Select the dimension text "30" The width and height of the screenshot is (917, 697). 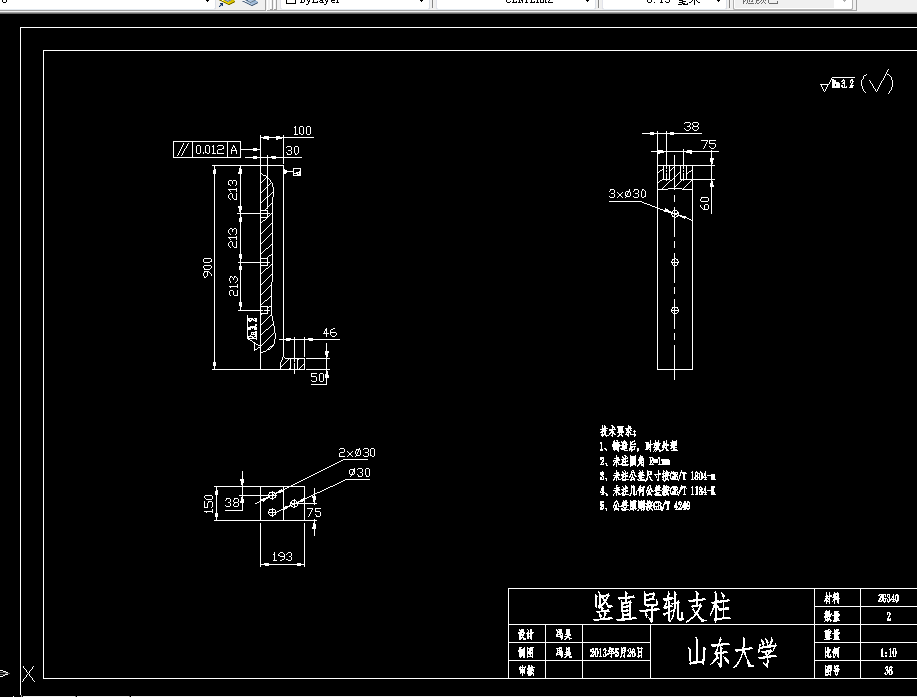[292, 150]
